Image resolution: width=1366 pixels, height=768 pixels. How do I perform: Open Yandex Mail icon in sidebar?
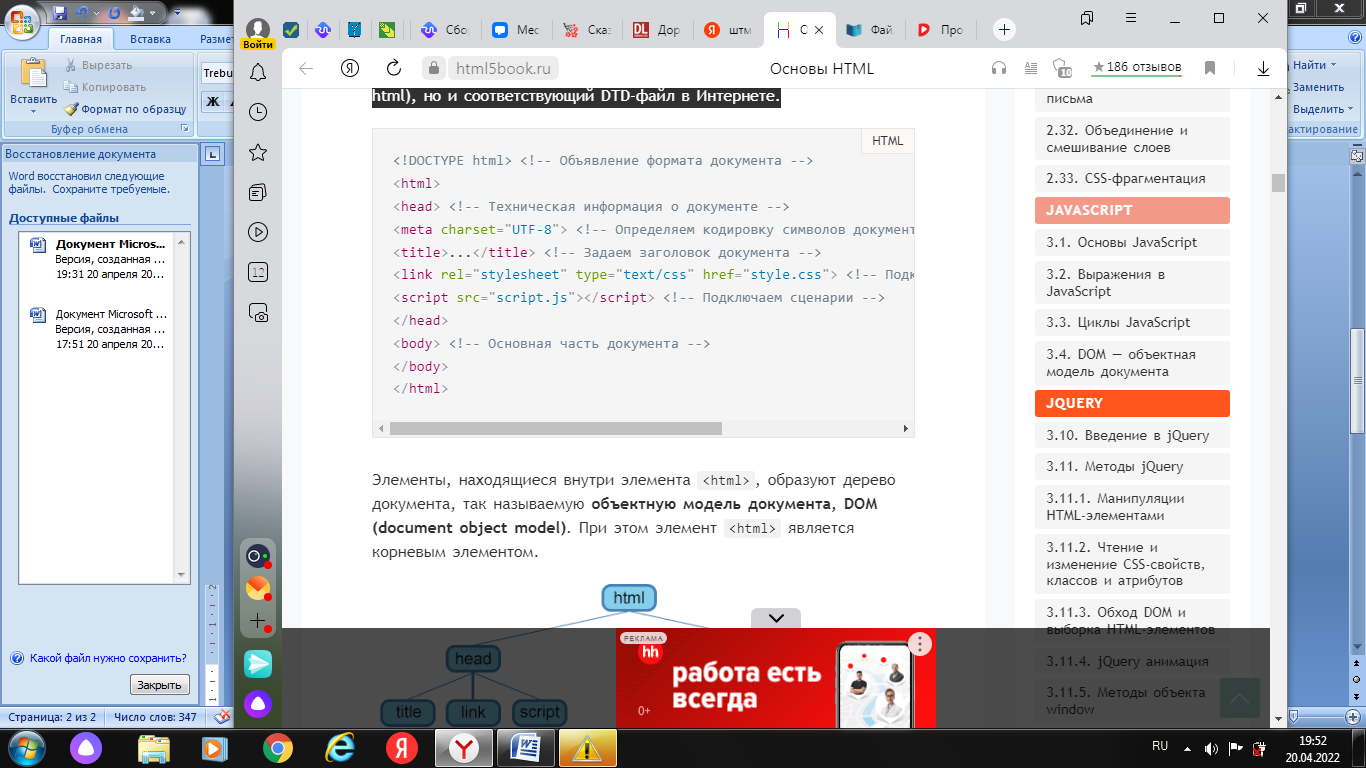point(258,588)
